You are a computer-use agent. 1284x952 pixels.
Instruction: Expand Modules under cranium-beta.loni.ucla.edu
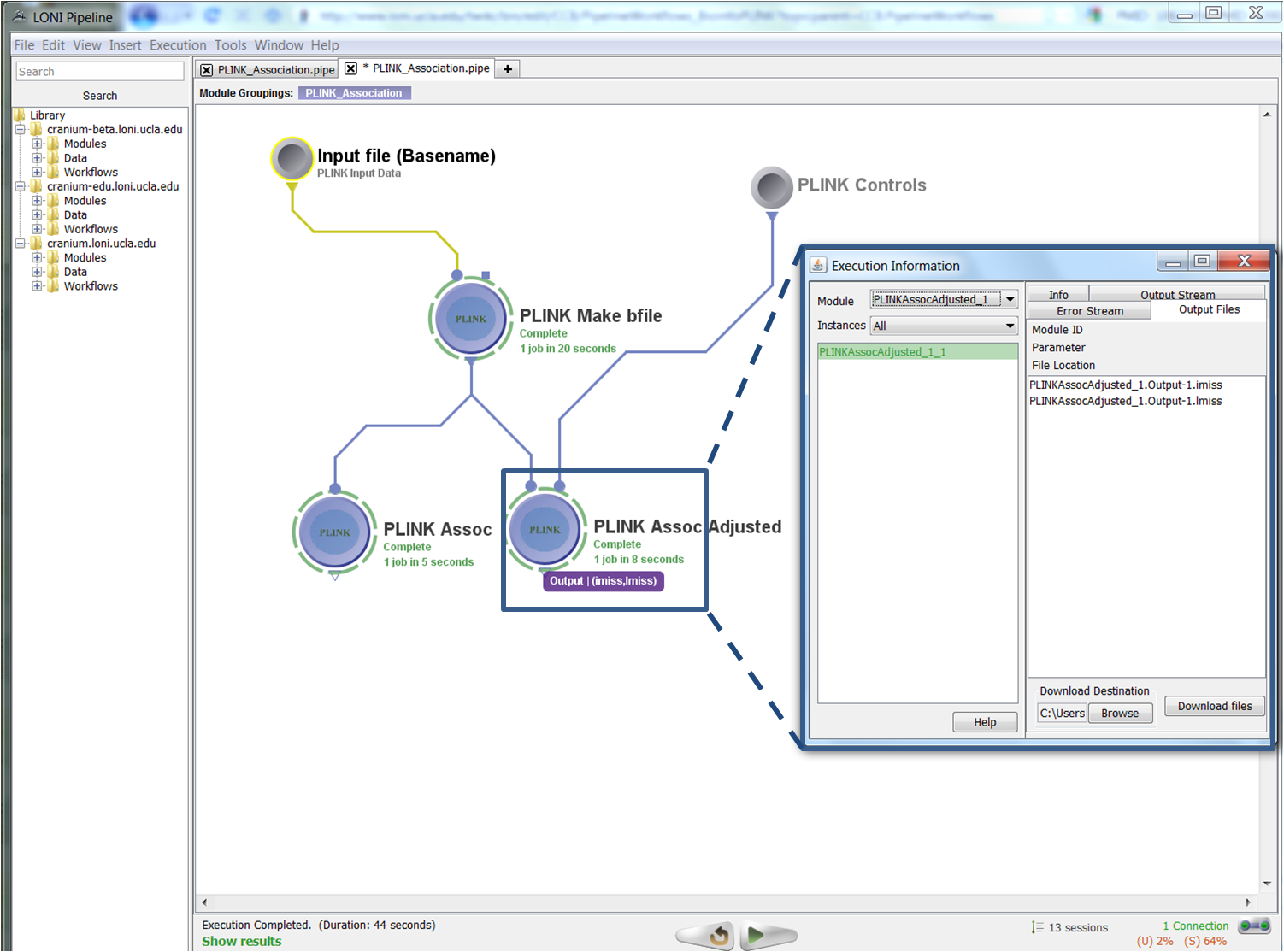tap(37, 144)
